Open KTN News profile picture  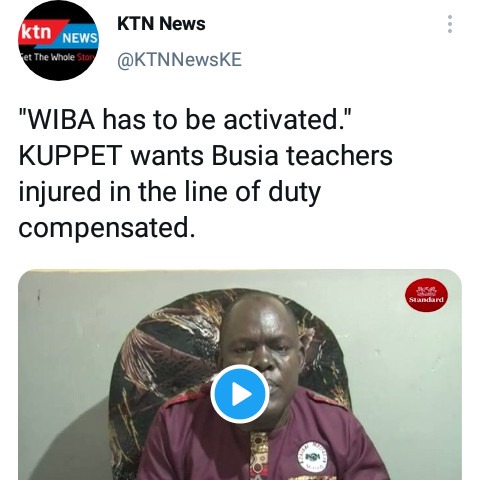58,41
